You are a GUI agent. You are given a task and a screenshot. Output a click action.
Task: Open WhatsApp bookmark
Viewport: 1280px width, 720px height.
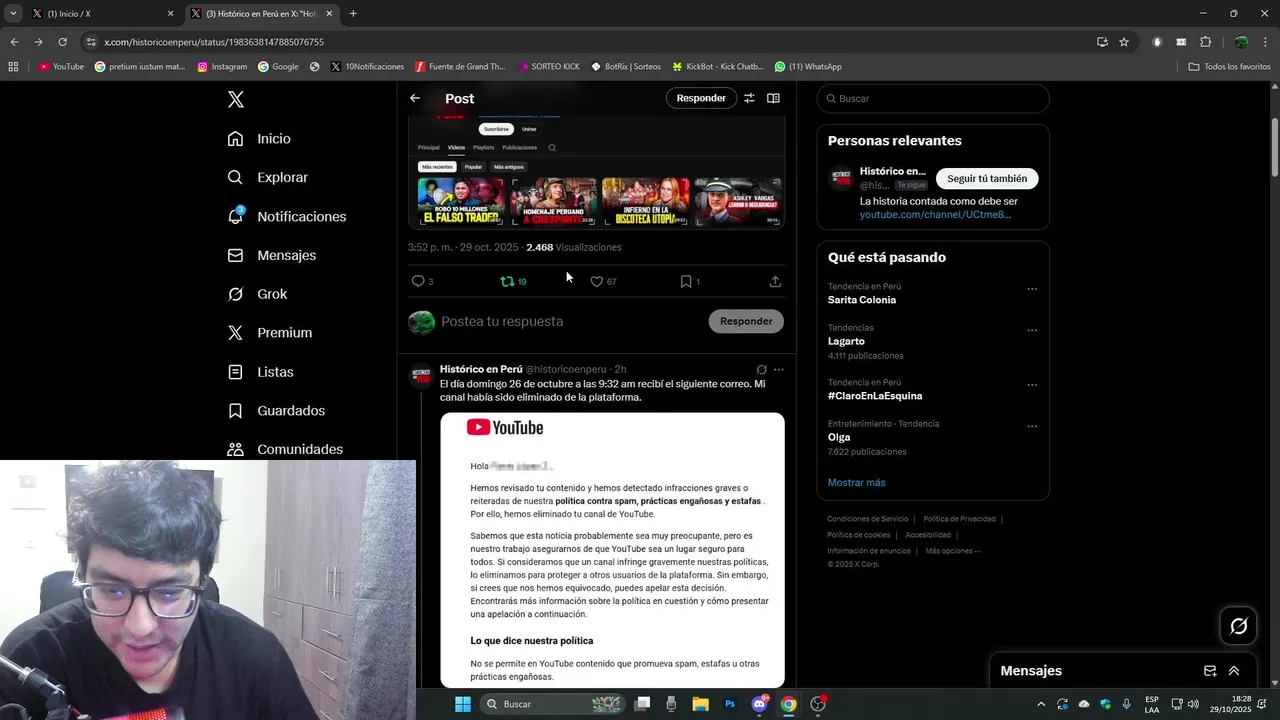tap(808, 67)
